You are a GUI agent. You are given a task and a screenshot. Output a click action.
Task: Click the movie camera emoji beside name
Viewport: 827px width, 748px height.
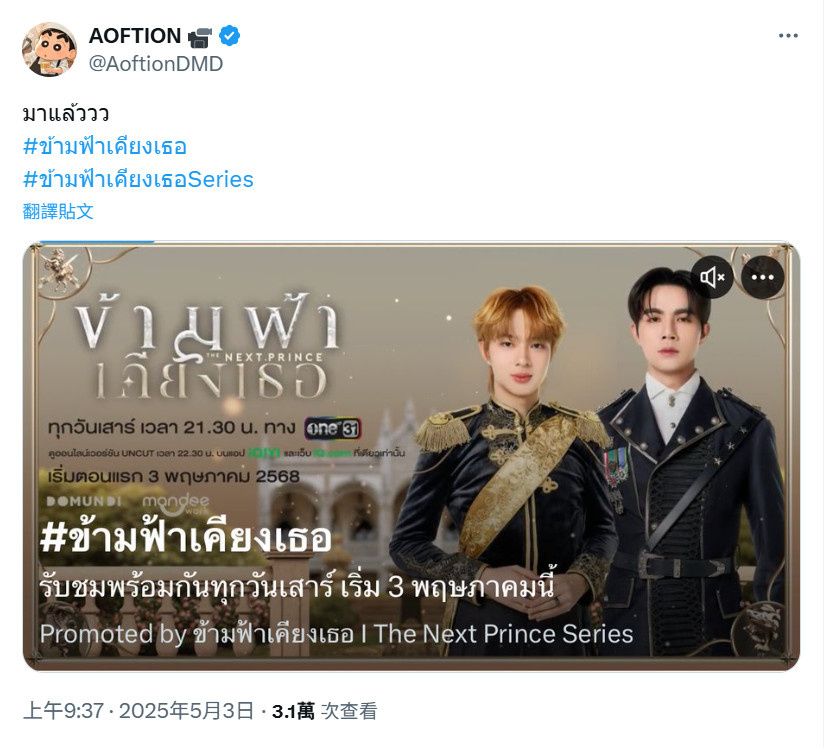coord(200,37)
